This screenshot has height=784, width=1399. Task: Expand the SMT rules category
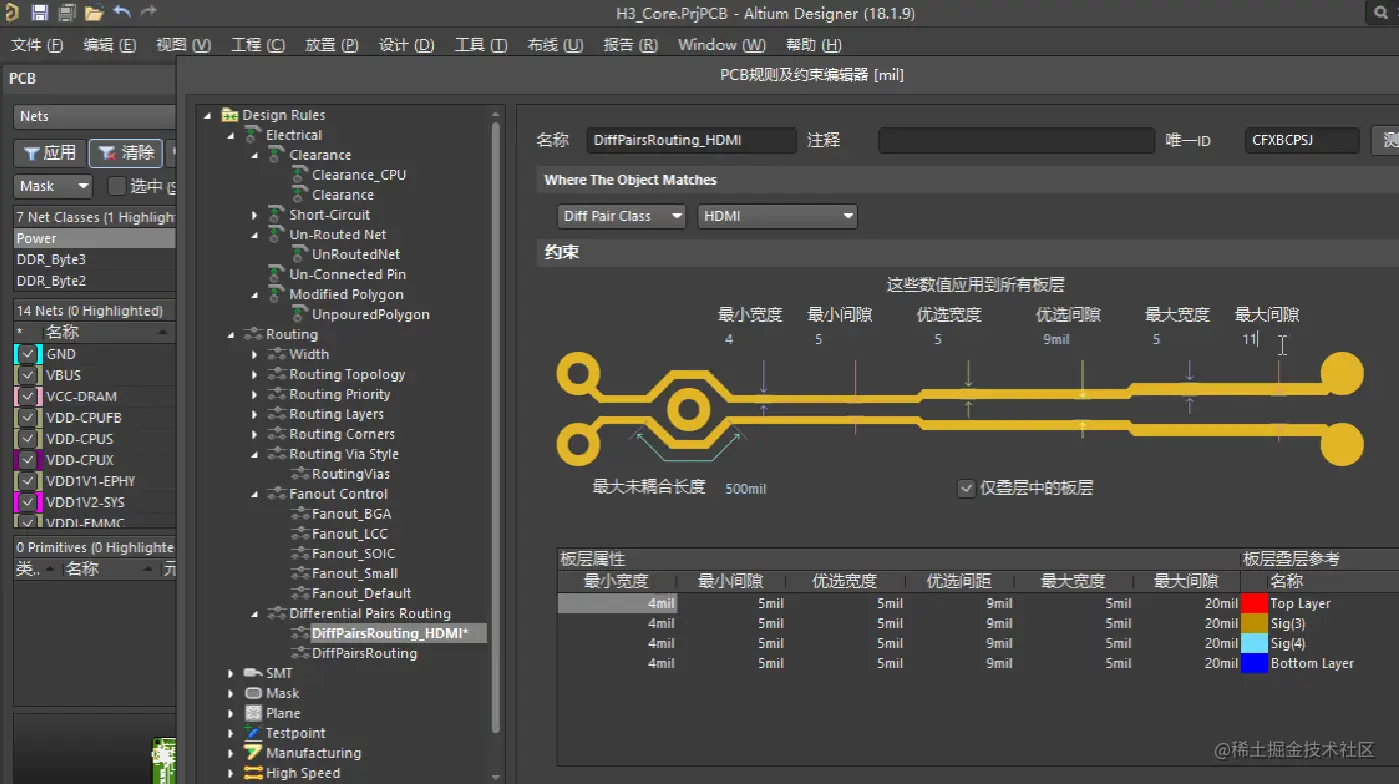coord(231,673)
